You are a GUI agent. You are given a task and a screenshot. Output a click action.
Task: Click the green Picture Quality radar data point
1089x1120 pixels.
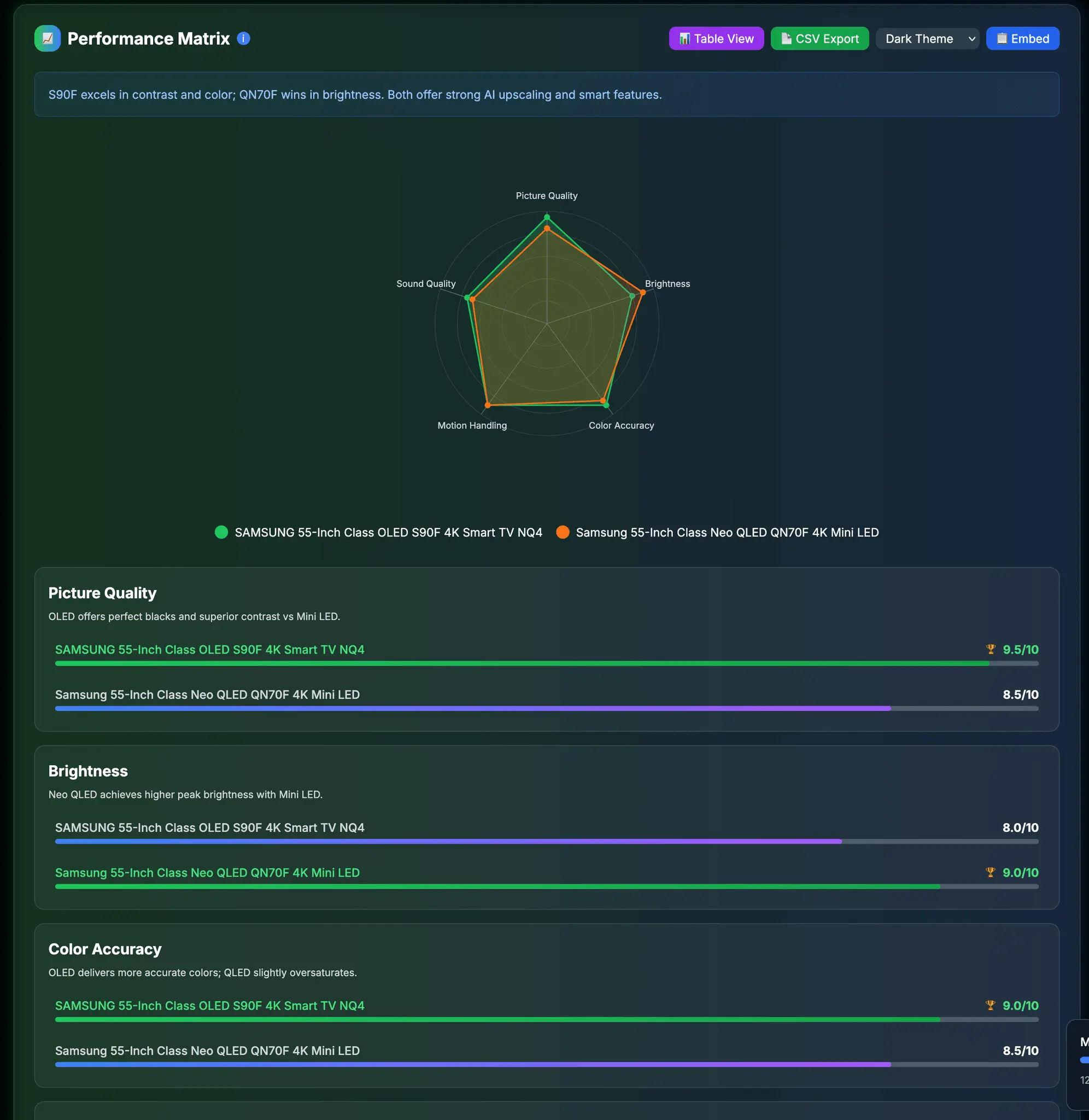(547, 217)
